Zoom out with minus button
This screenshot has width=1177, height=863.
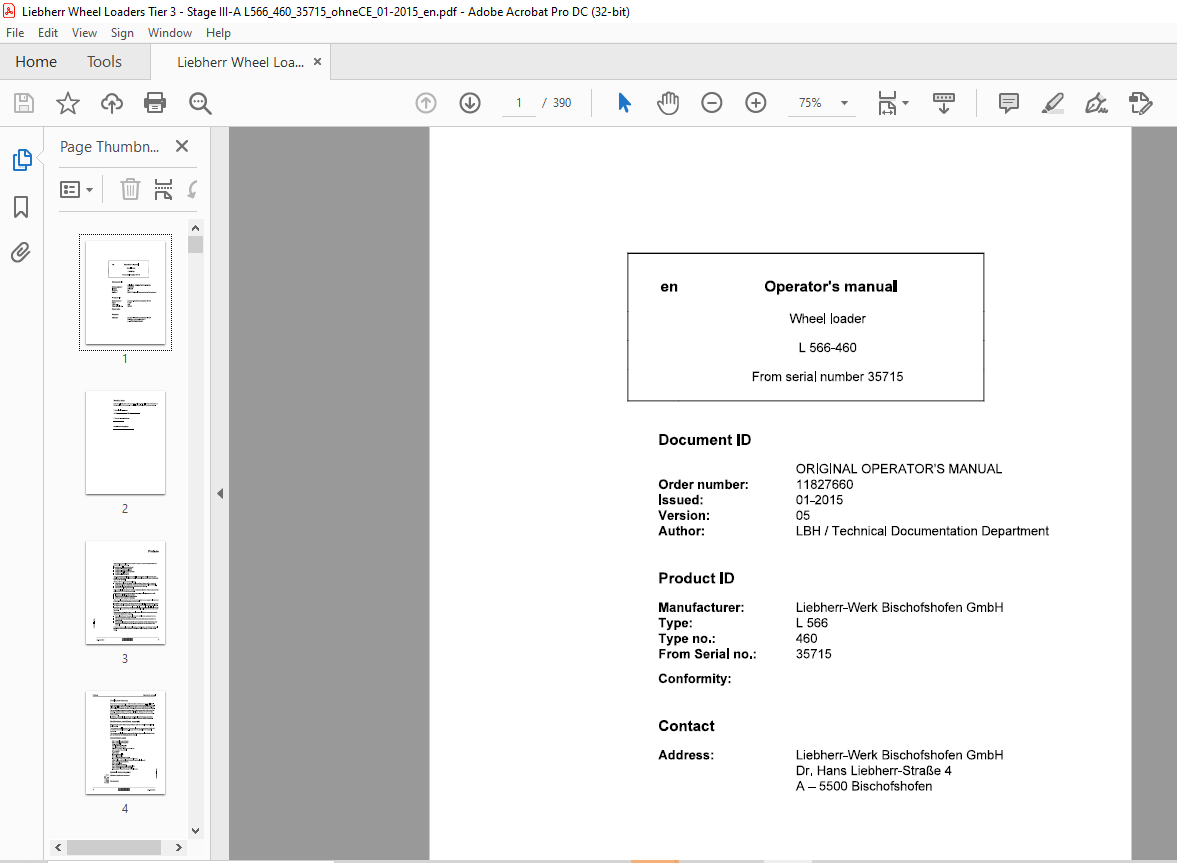coord(712,103)
